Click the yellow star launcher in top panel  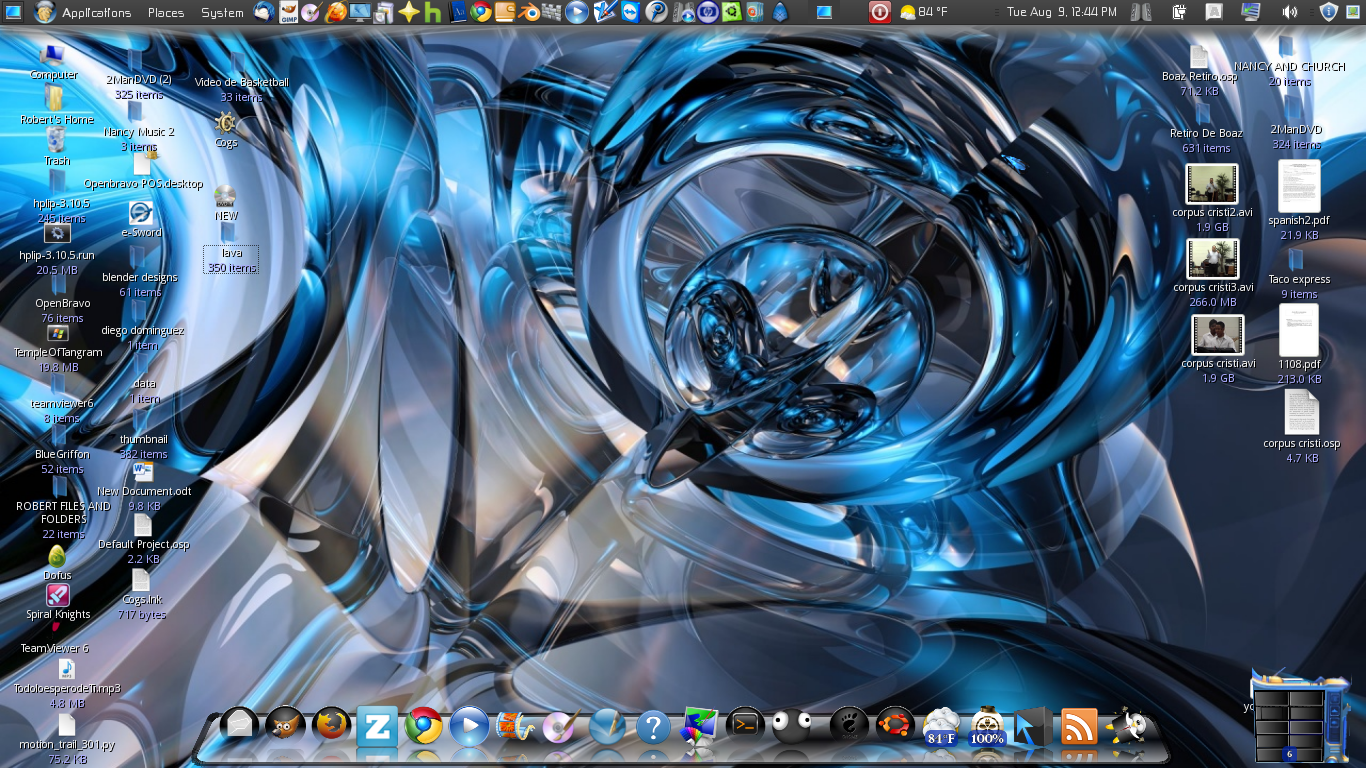point(409,13)
